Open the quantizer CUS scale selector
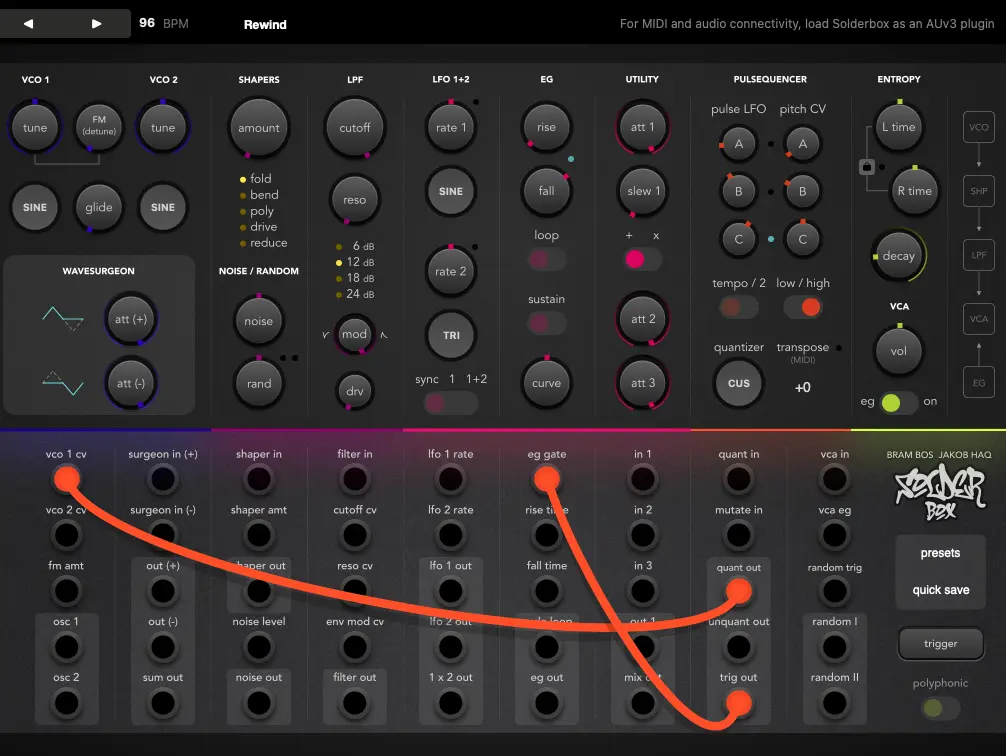The width and height of the screenshot is (1006, 756). point(738,383)
